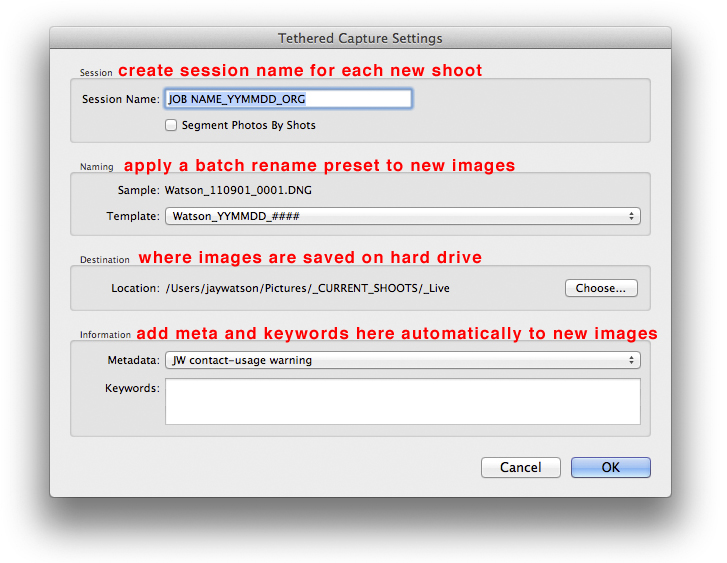Click the 'Keywords:' label
This screenshot has width=727, height=563.
pos(132,388)
